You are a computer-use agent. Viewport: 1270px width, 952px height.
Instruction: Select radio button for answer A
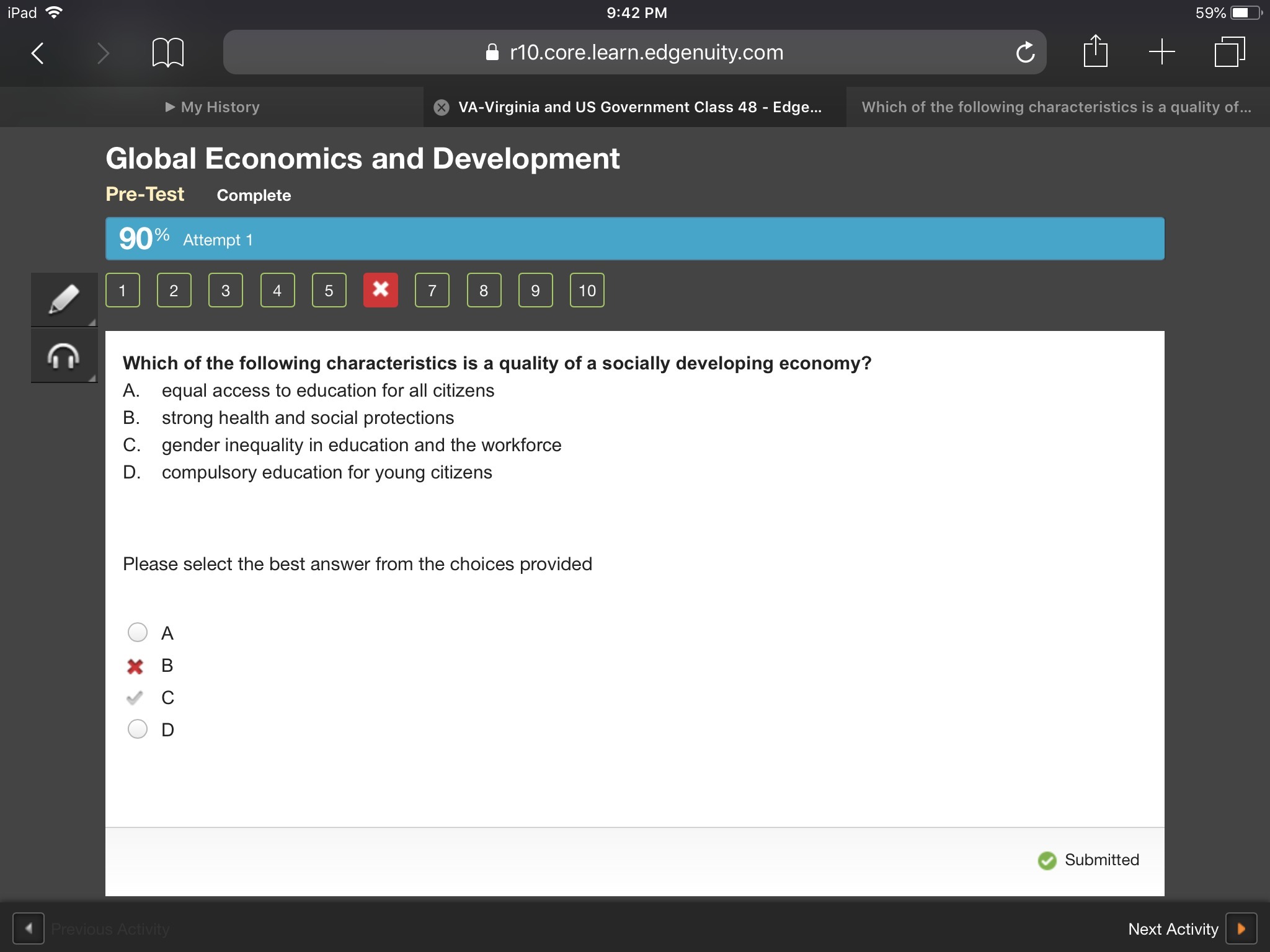tap(138, 632)
